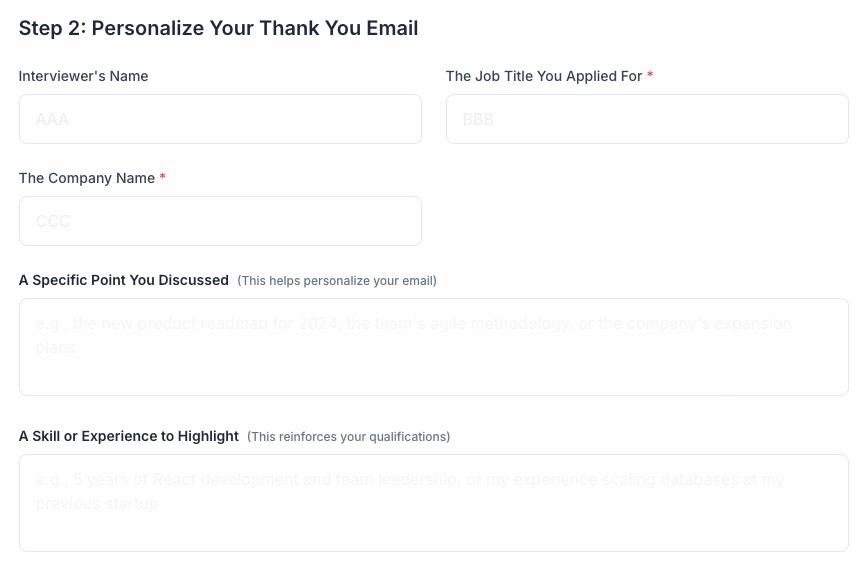The width and height of the screenshot is (861, 572).
Task: Click the Interviewer's Name input field
Action: (x=220, y=119)
